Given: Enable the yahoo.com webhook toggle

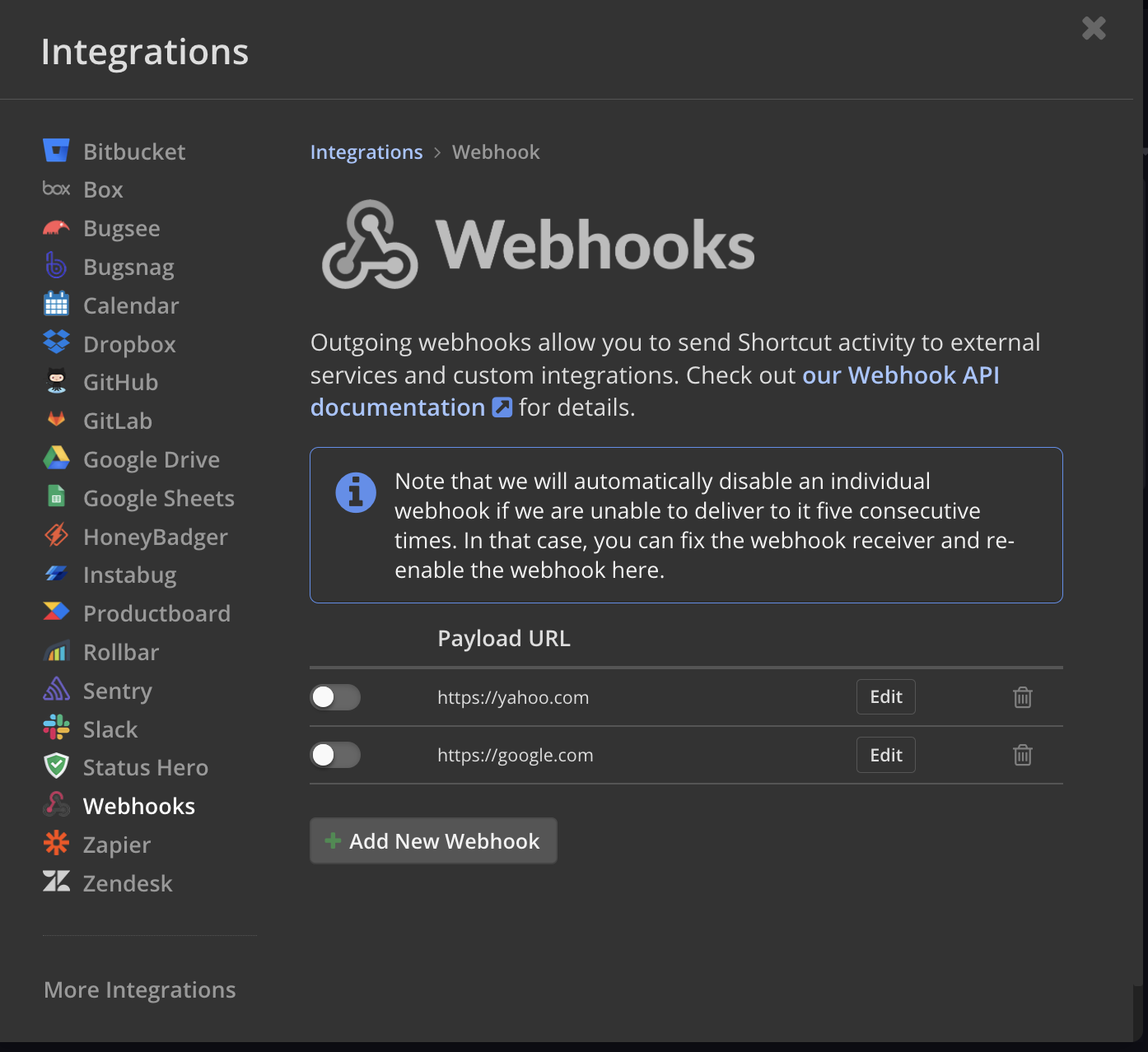Looking at the screenshot, I should 335,697.
